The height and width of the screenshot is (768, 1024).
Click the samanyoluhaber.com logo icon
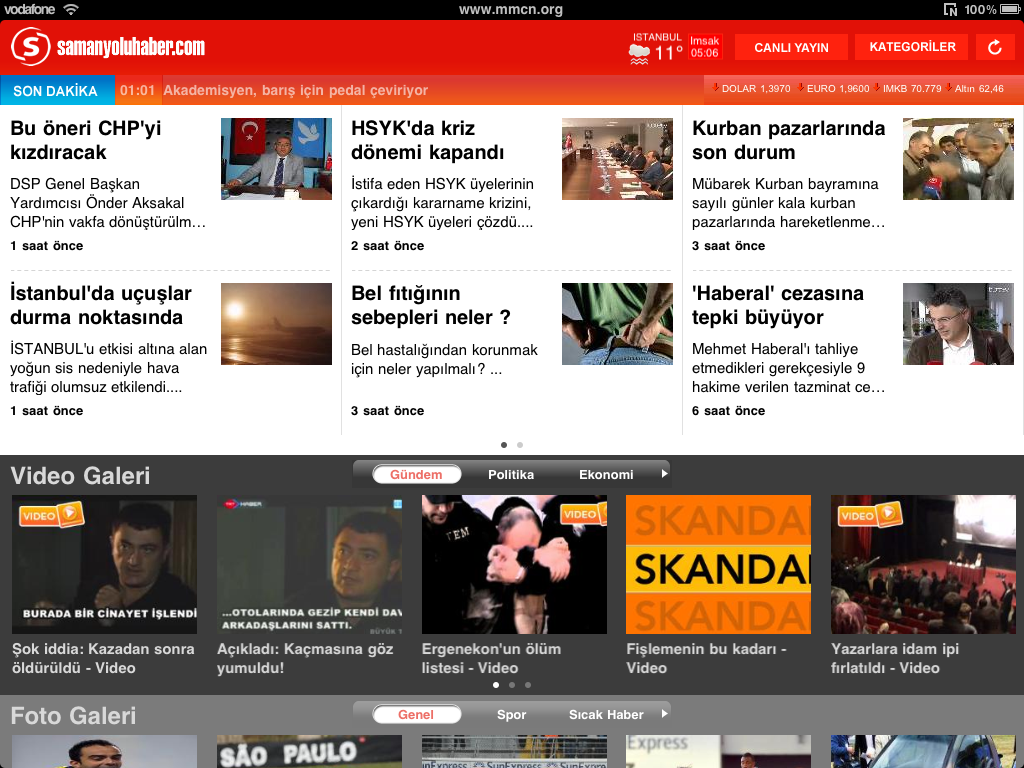[x=30, y=47]
